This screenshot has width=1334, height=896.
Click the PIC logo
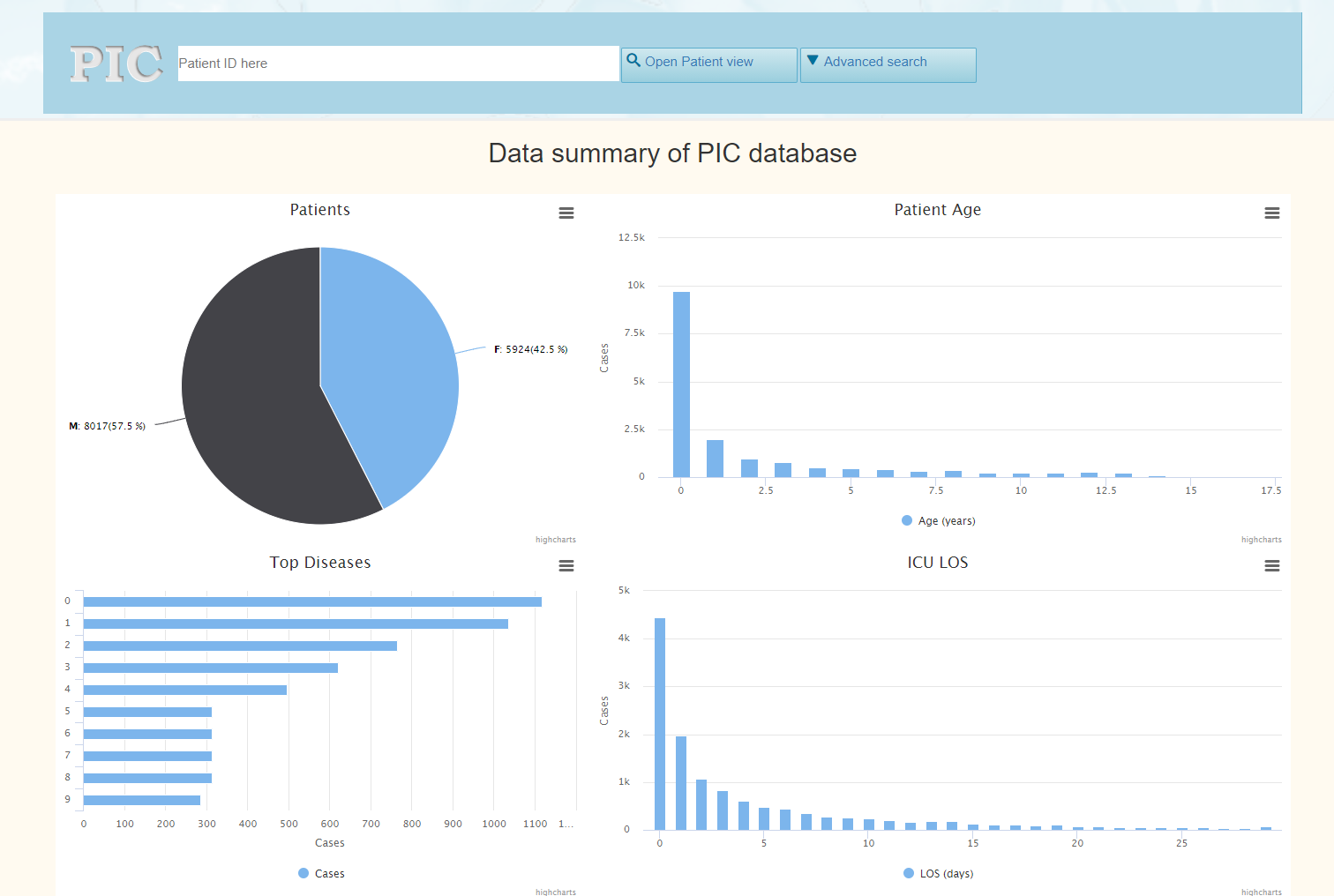(116, 64)
